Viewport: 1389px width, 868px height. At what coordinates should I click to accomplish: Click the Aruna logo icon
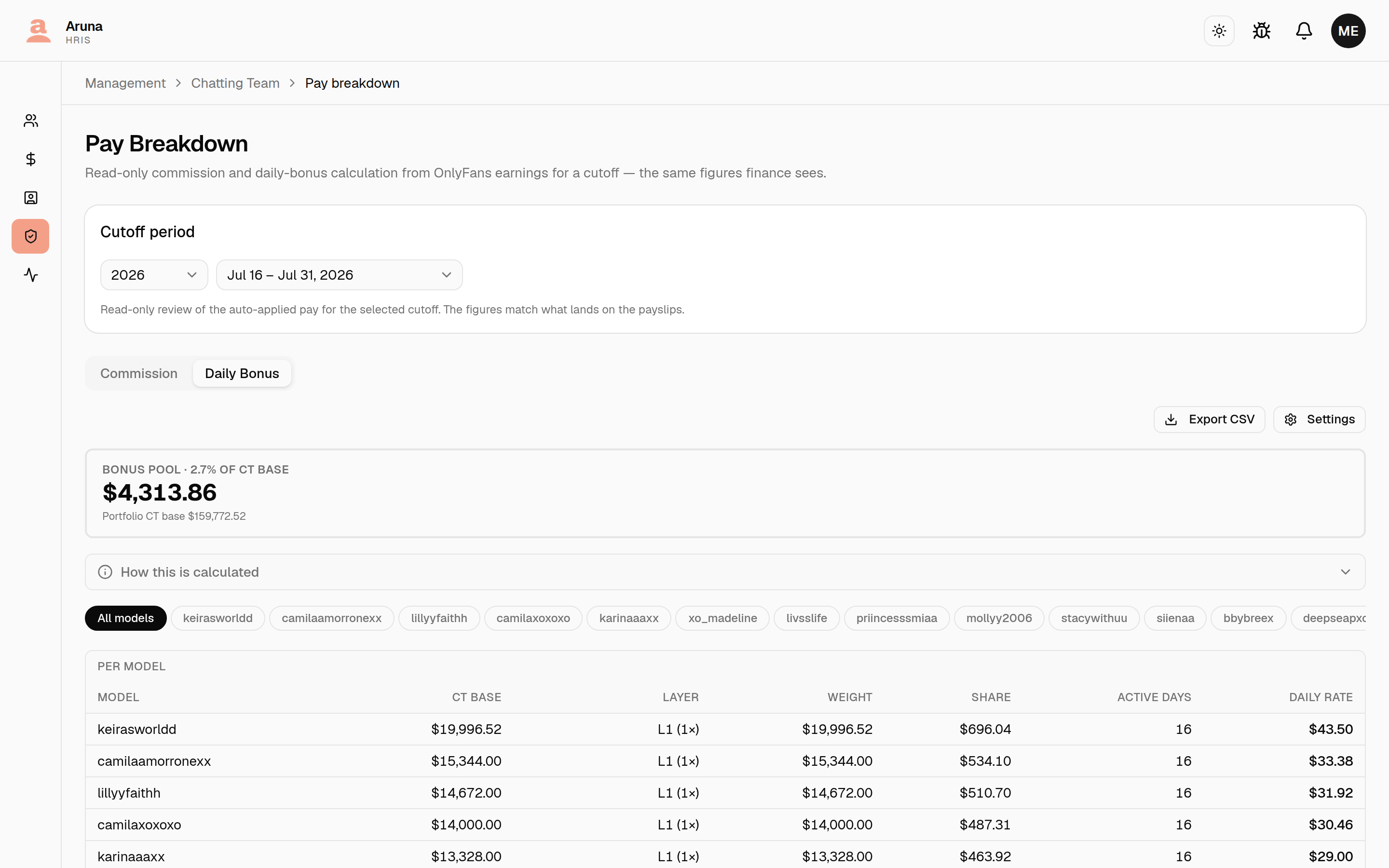pyautogui.click(x=39, y=30)
